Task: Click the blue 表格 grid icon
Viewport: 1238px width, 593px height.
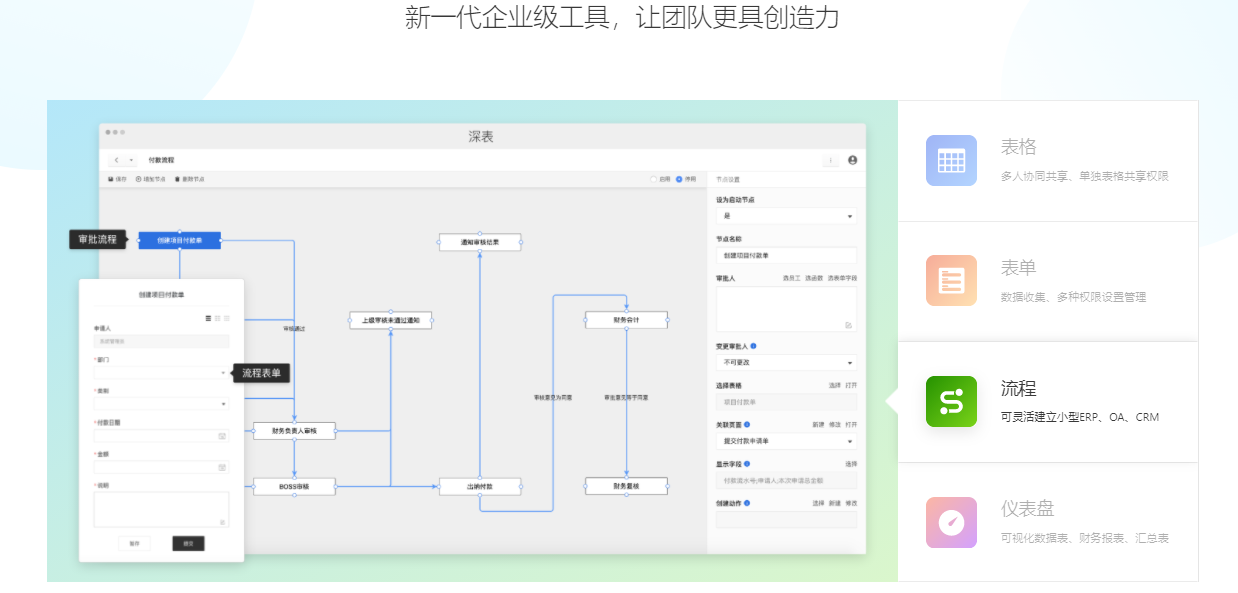Action: tap(951, 160)
